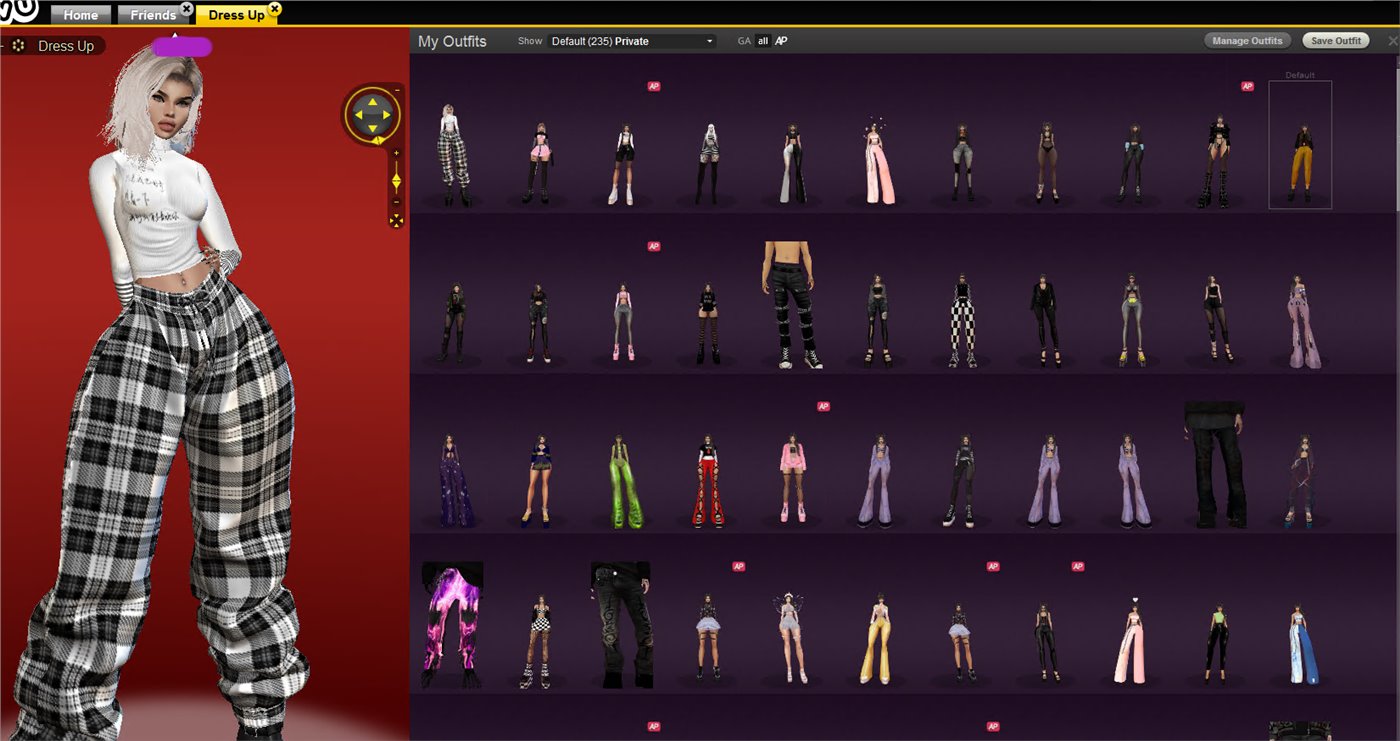Pan camera right with the right arrow
Screen dimensions: 1400x741
(386, 115)
